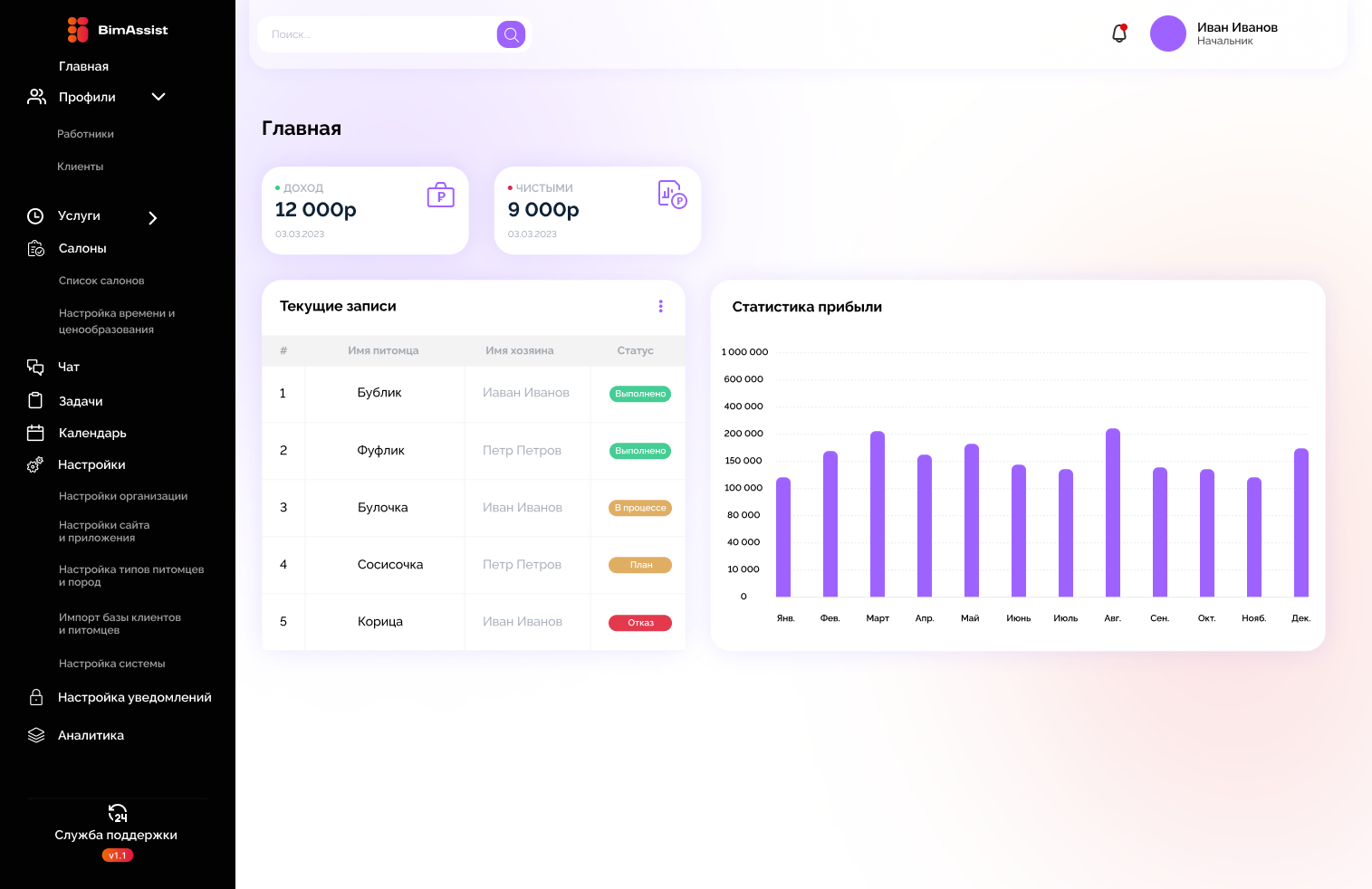Open Импорт базы клиентов и питомцев
1372x889 pixels.
[x=120, y=624]
